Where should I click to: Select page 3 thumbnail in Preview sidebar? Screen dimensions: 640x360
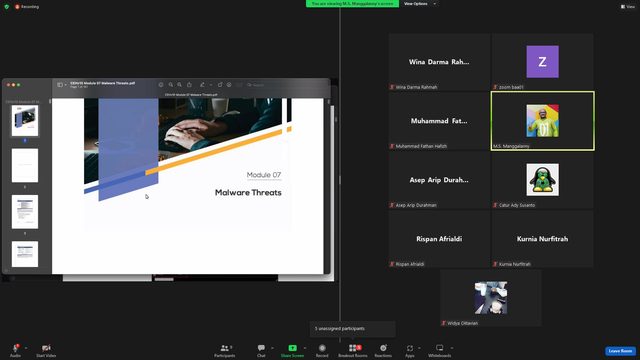[x=25, y=212]
